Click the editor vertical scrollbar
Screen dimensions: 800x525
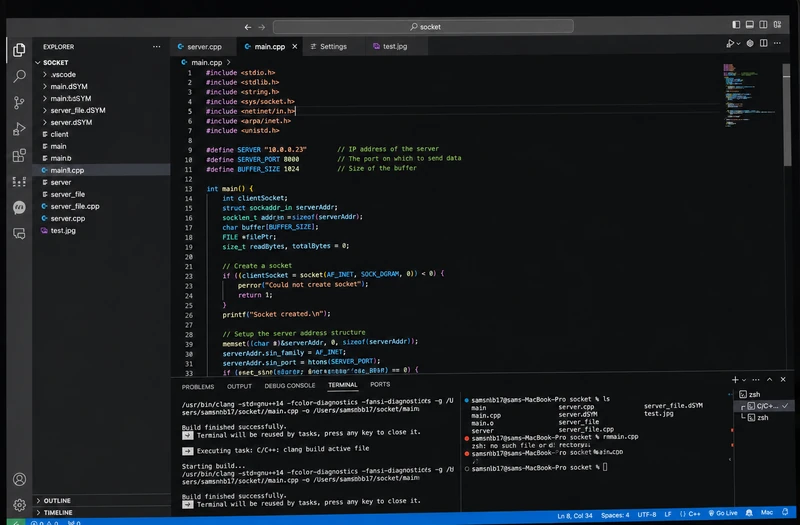(x=786, y=115)
